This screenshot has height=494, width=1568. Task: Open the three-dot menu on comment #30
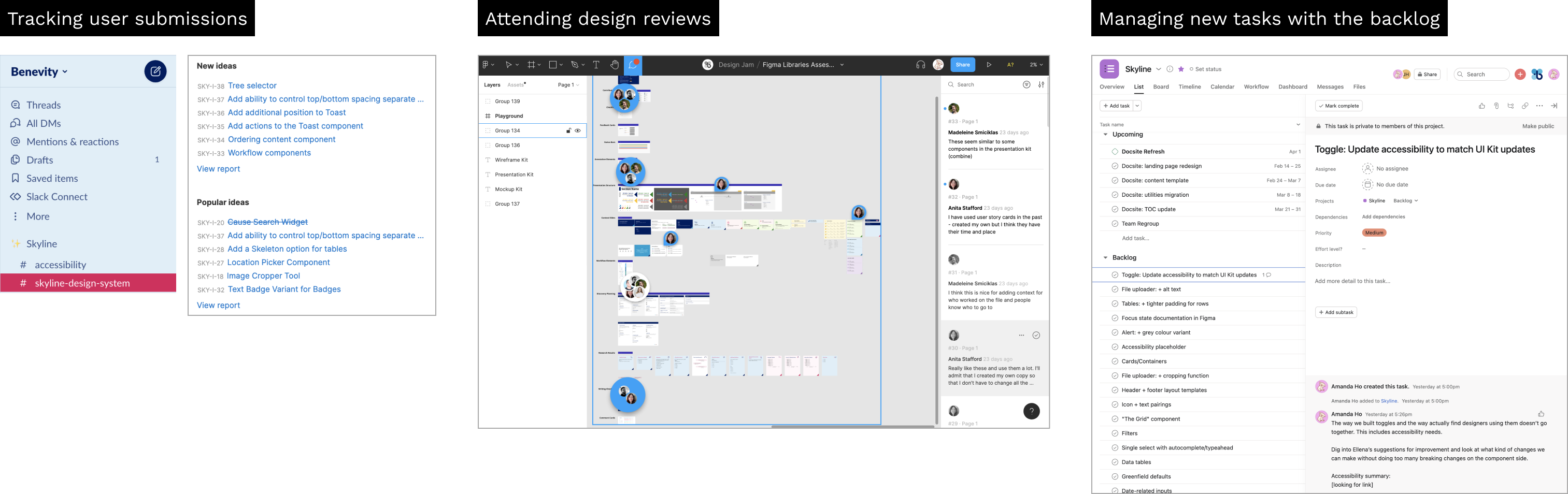[1021, 335]
